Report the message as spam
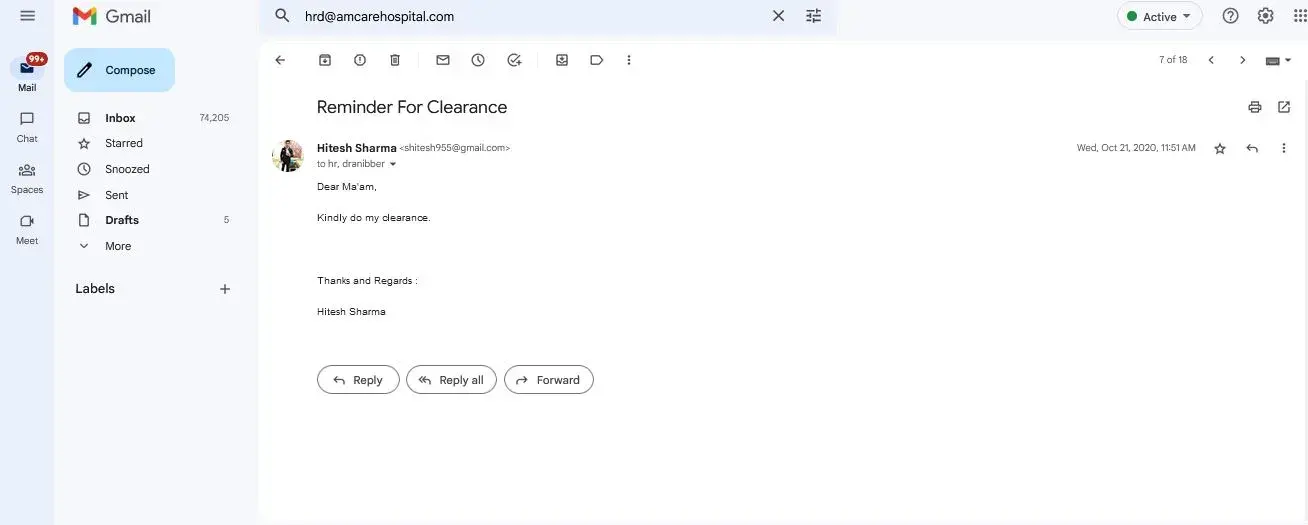Screen dimensions: 1308x525 [360, 60]
